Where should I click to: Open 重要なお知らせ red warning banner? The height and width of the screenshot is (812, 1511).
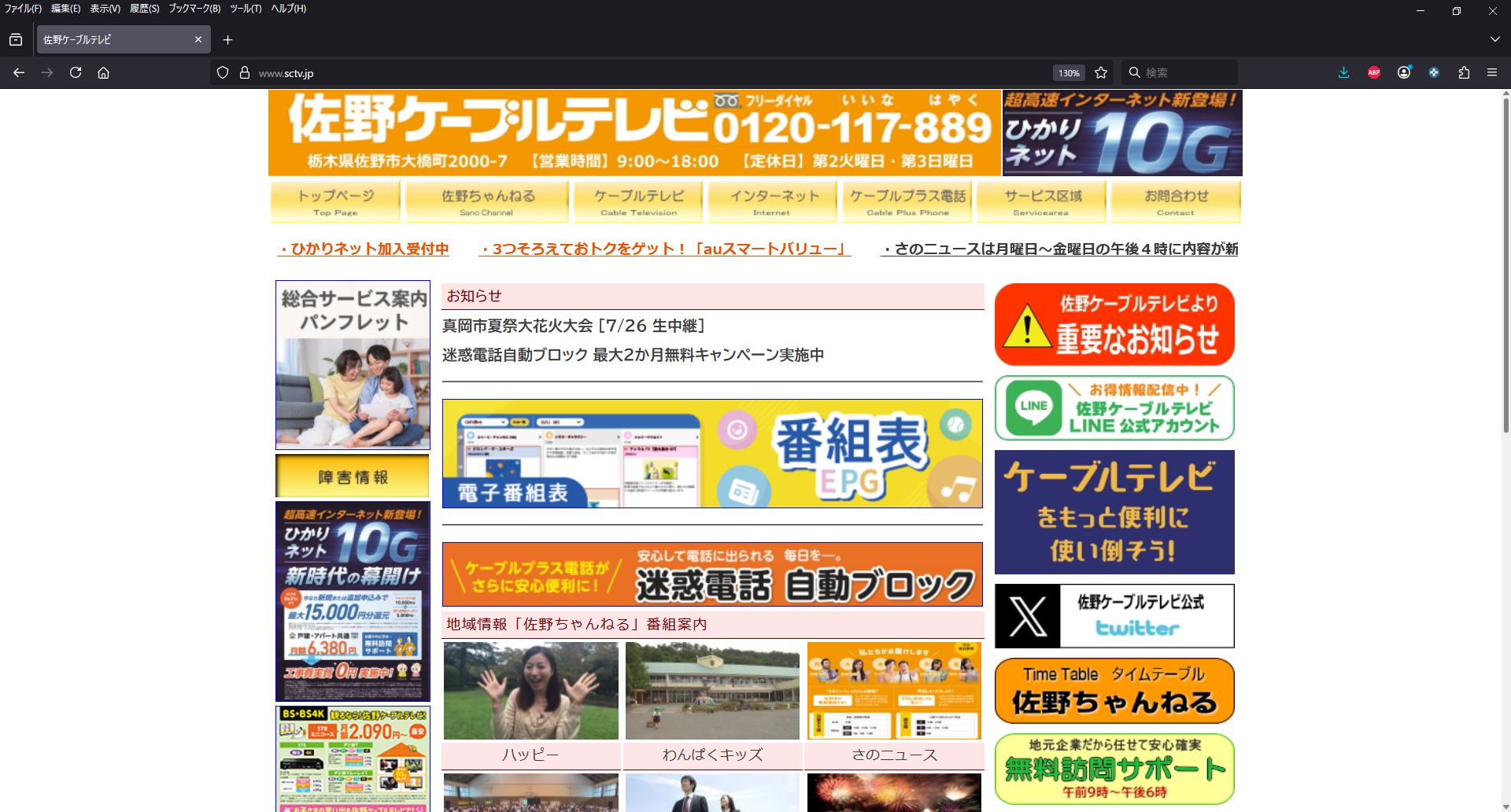pos(1114,324)
